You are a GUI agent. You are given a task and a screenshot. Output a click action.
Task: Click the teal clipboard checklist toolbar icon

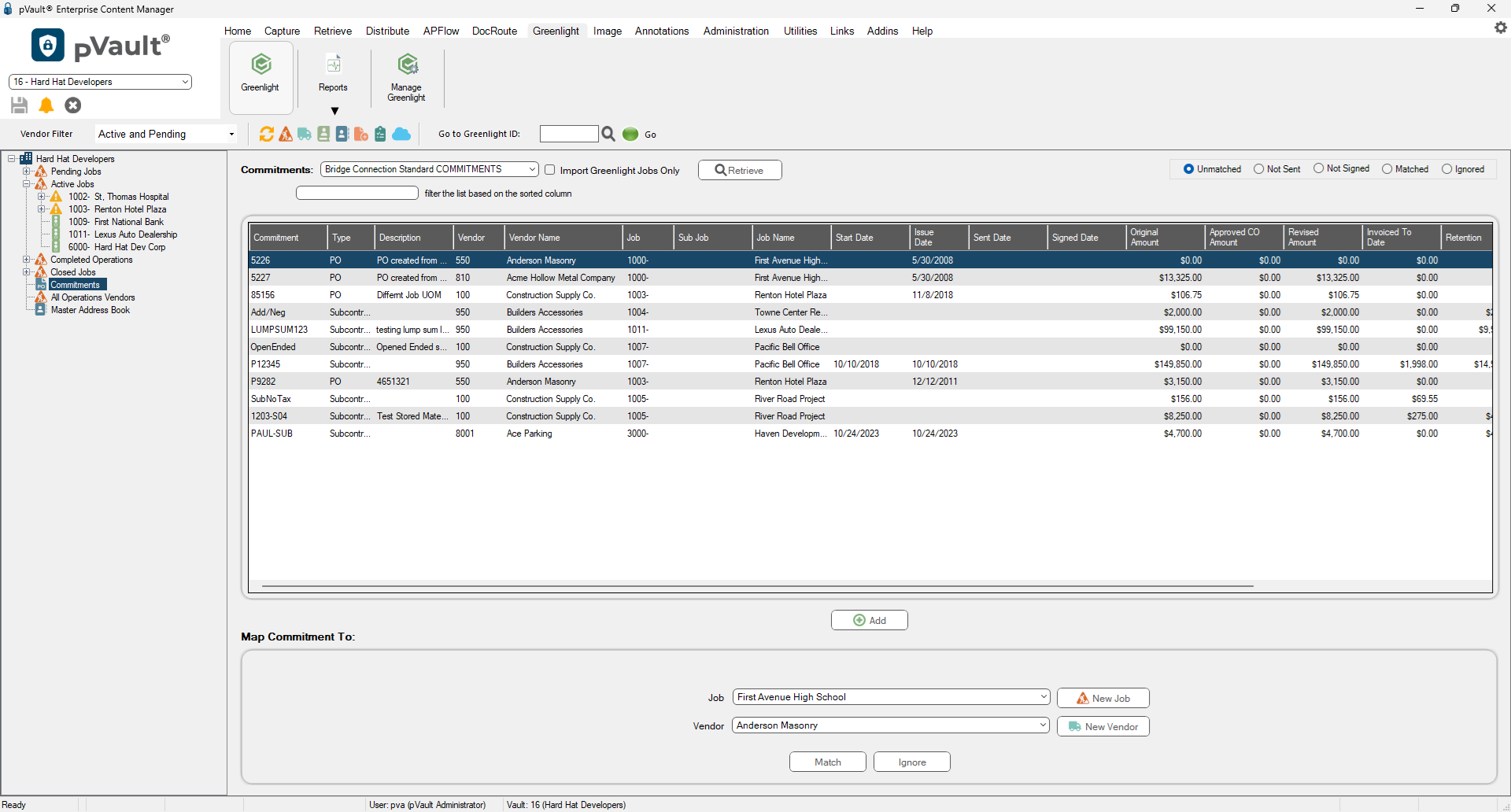point(380,135)
